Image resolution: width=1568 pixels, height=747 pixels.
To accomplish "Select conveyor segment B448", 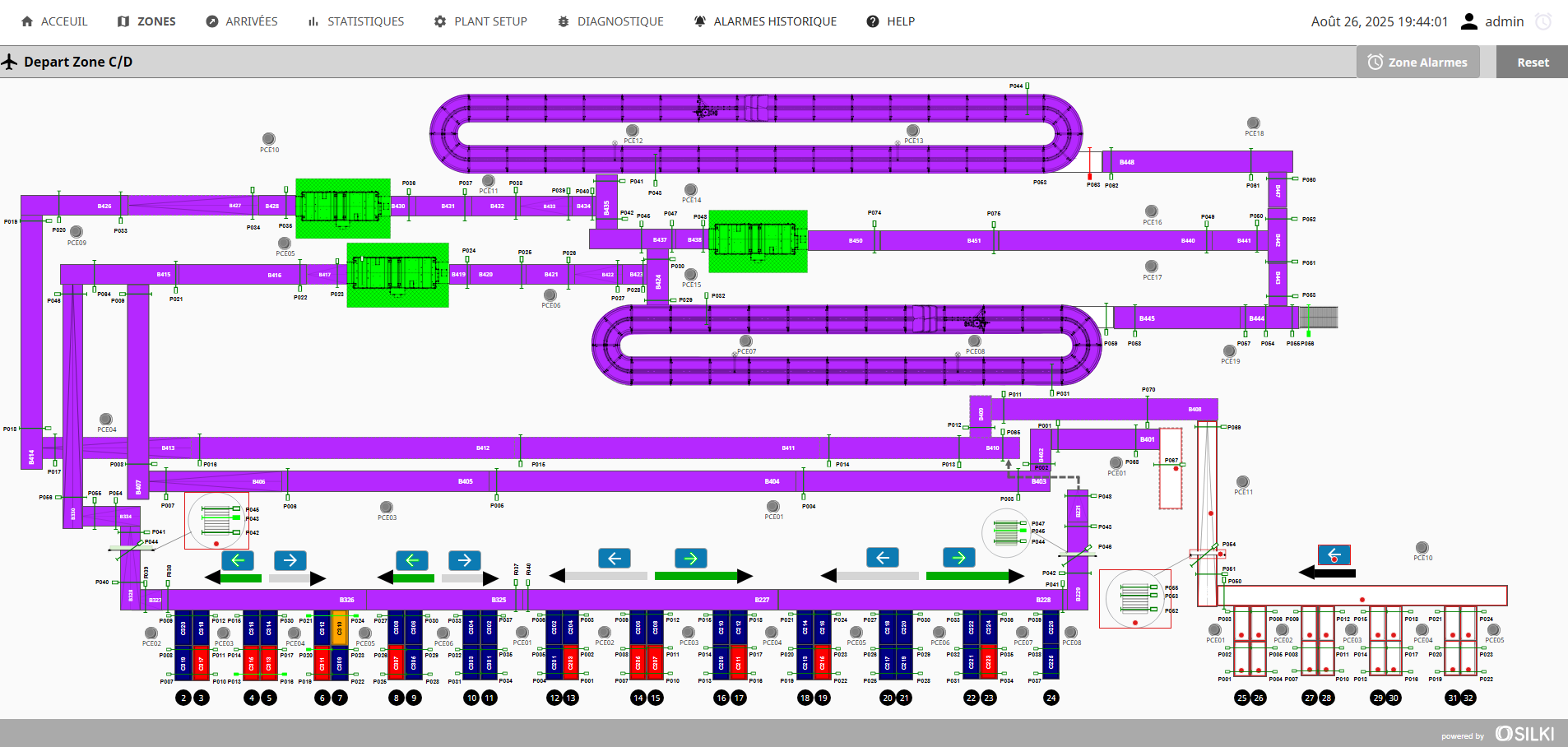I will (x=1198, y=162).
